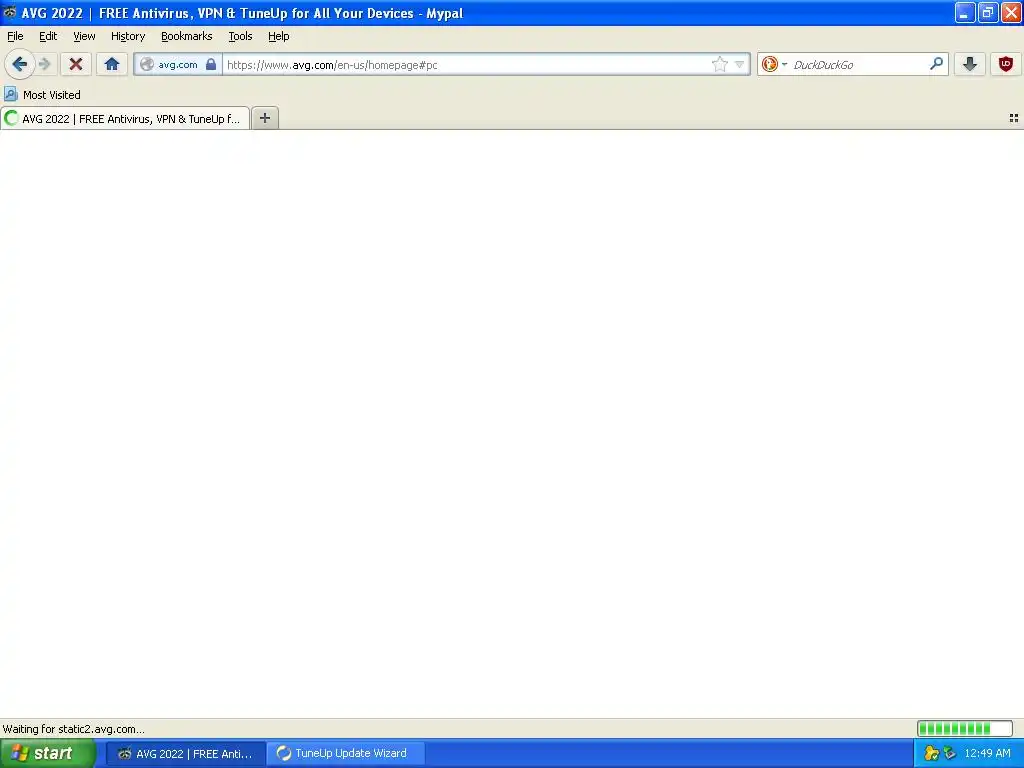
Task: Stop page loading with red X
Action: coord(76,64)
